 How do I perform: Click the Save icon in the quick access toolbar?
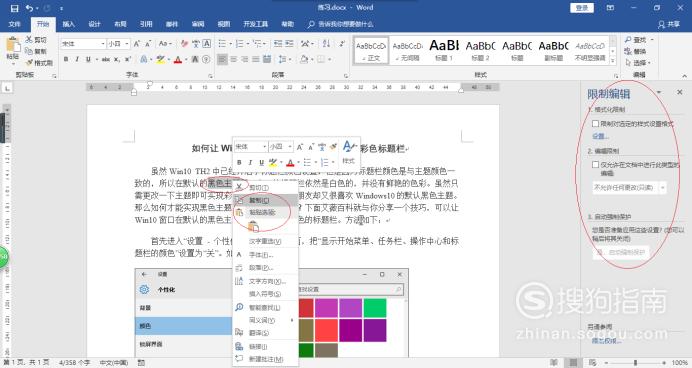pos(15,8)
